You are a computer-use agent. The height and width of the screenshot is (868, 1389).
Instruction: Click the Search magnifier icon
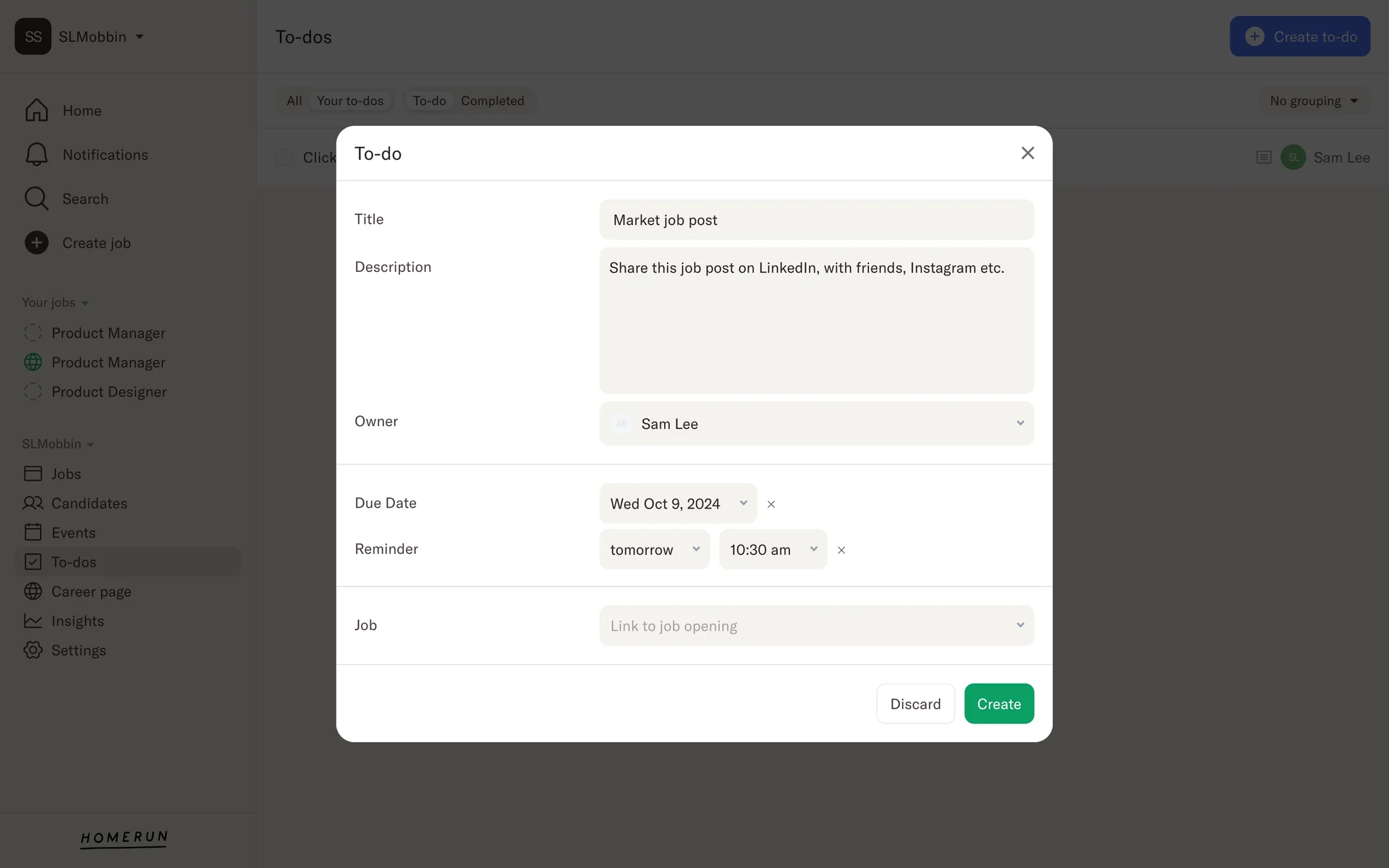pyautogui.click(x=36, y=199)
